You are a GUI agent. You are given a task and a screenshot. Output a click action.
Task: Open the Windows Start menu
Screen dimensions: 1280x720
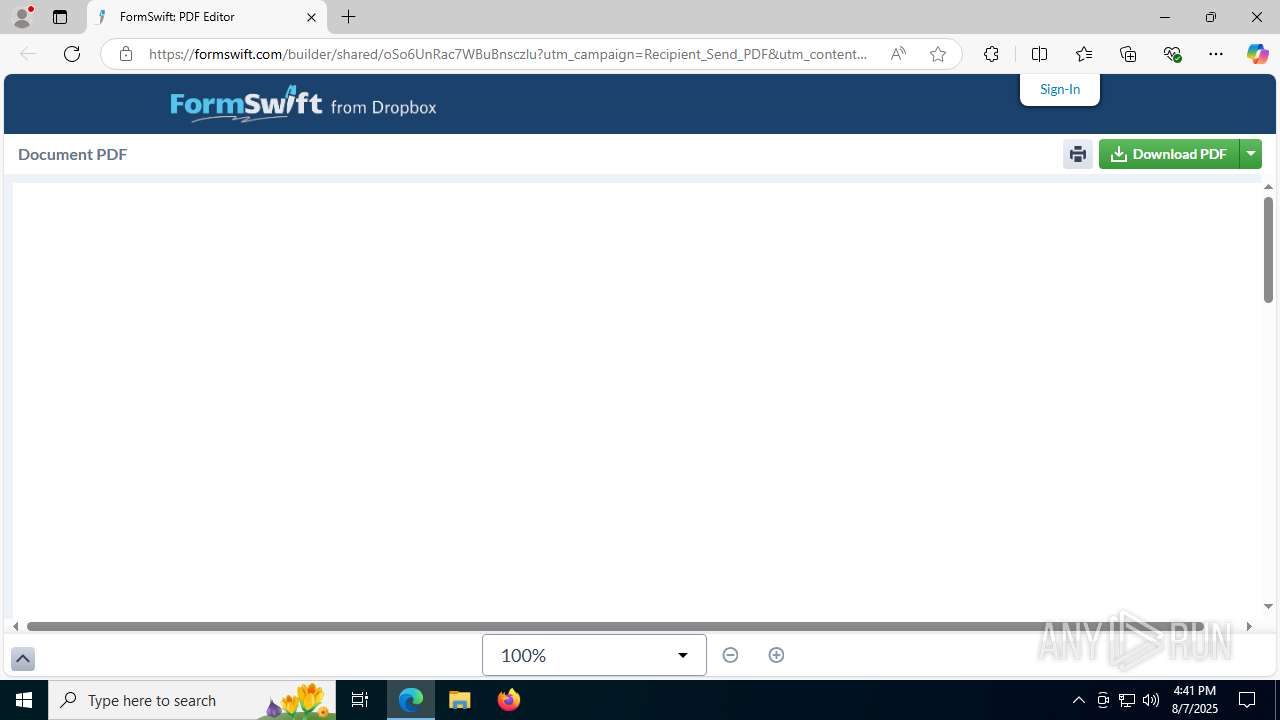click(24, 700)
